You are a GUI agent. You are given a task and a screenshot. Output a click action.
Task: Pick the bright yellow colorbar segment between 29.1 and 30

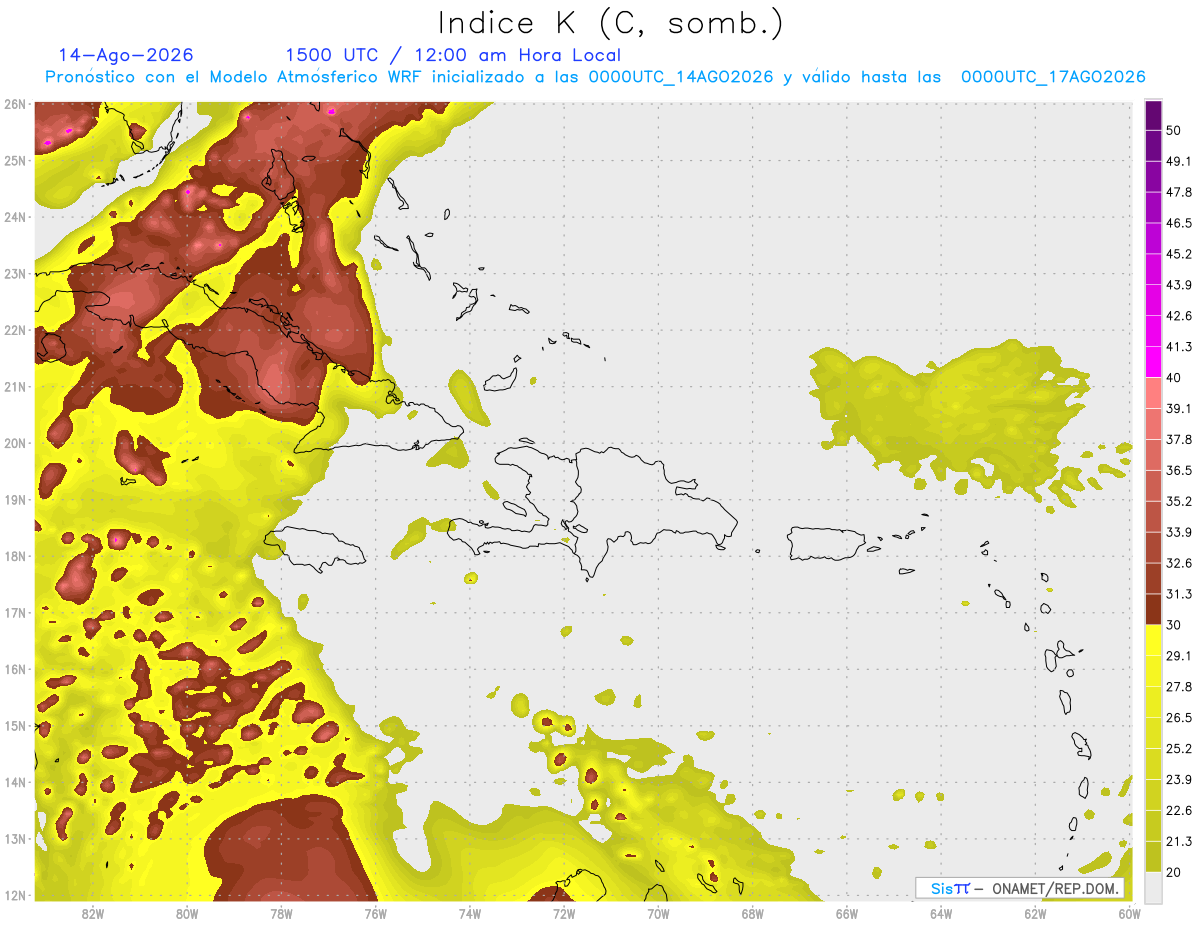click(x=1153, y=640)
